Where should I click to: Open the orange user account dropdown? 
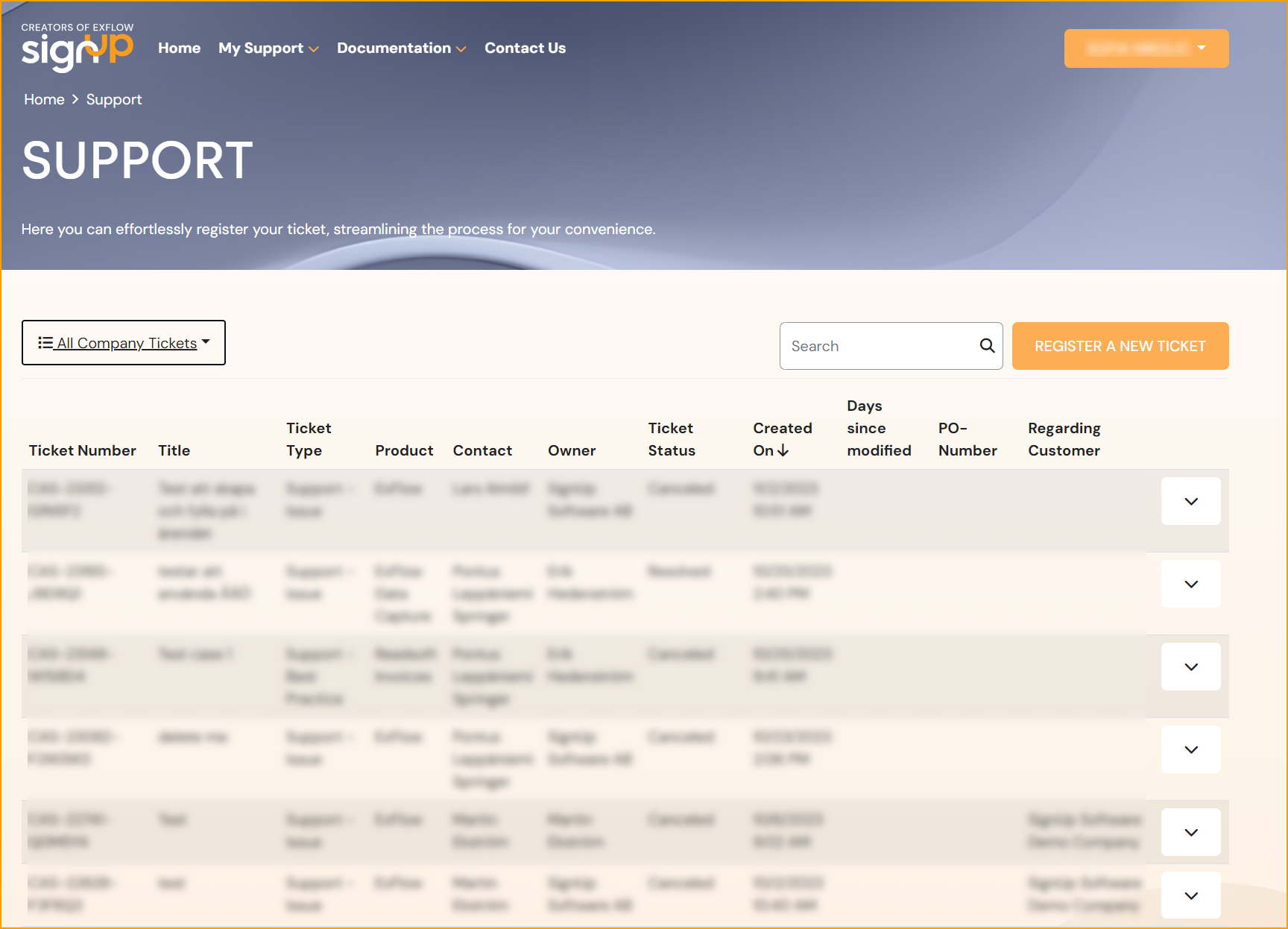pyautogui.click(x=1146, y=48)
